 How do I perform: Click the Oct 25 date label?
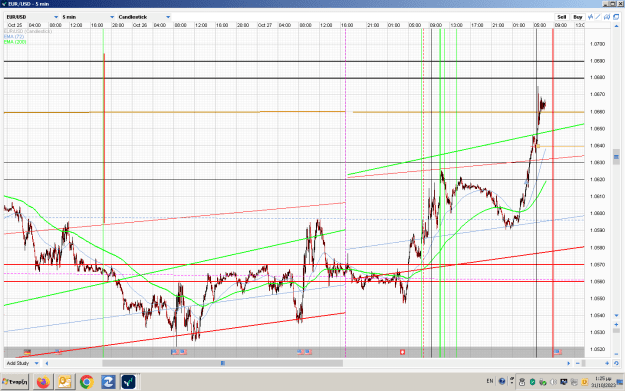coord(15,25)
